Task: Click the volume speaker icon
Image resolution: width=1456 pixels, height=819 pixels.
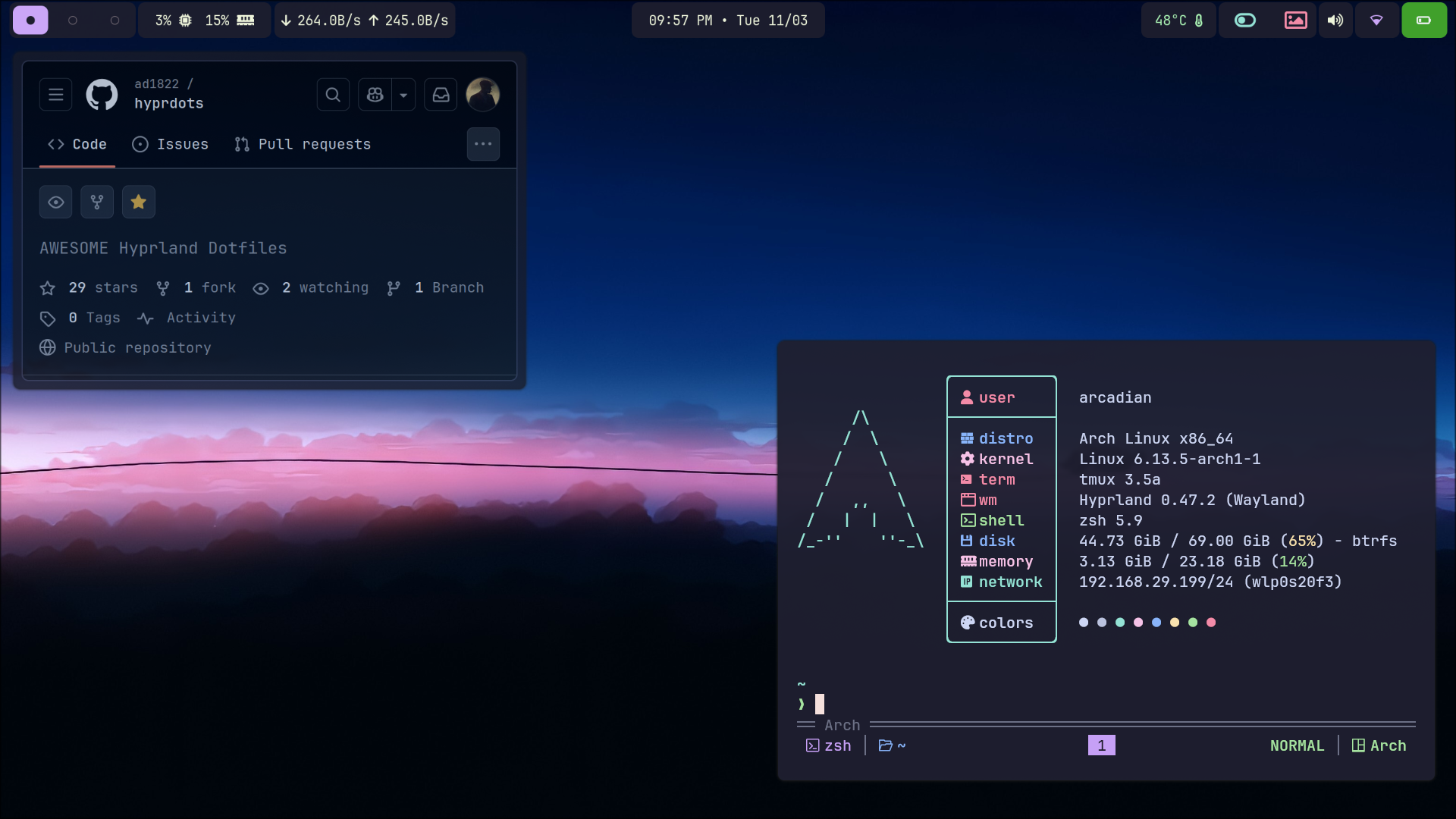Action: (1335, 20)
